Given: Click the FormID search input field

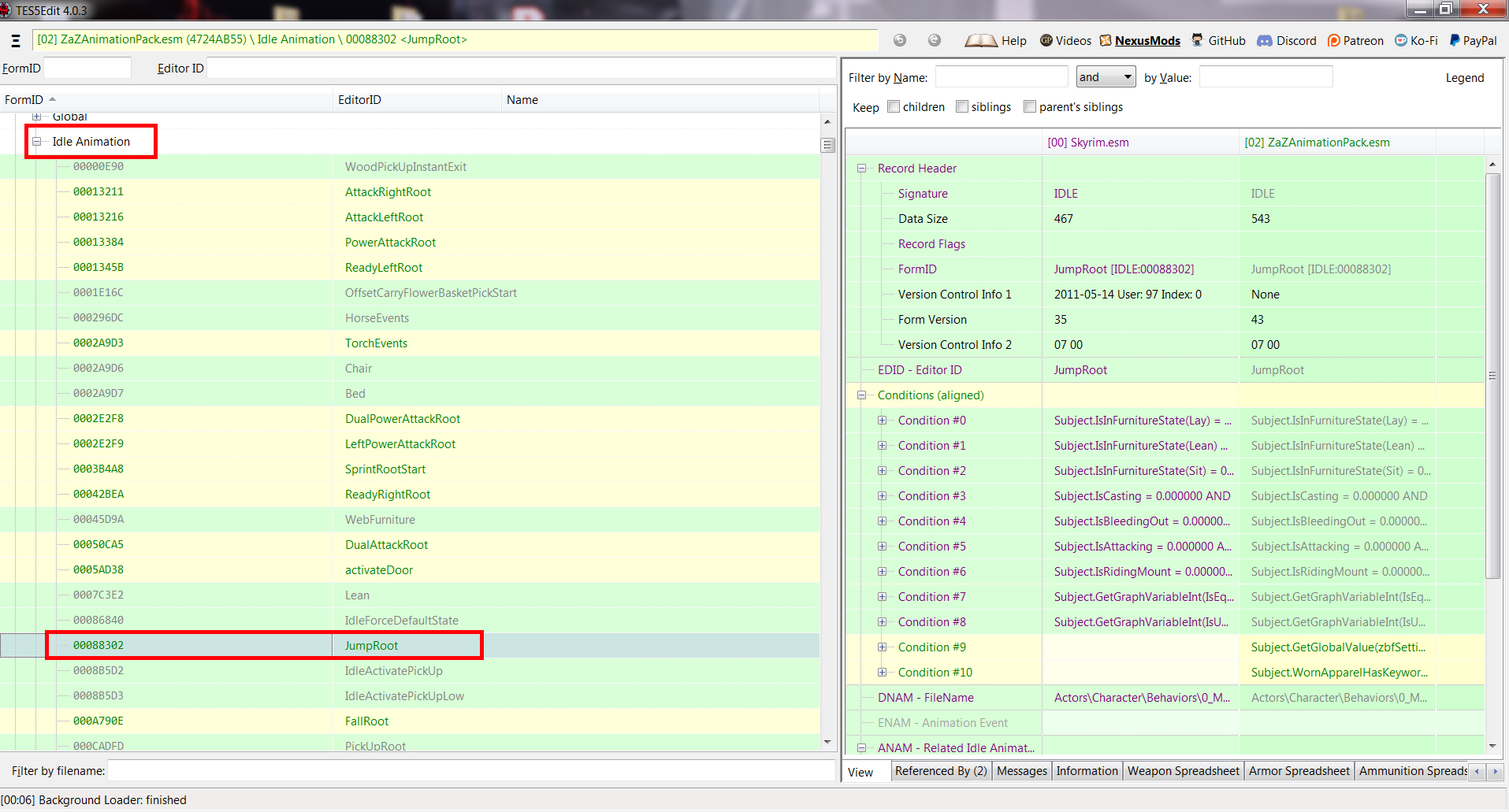Looking at the screenshot, I should [x=87, y=69].
